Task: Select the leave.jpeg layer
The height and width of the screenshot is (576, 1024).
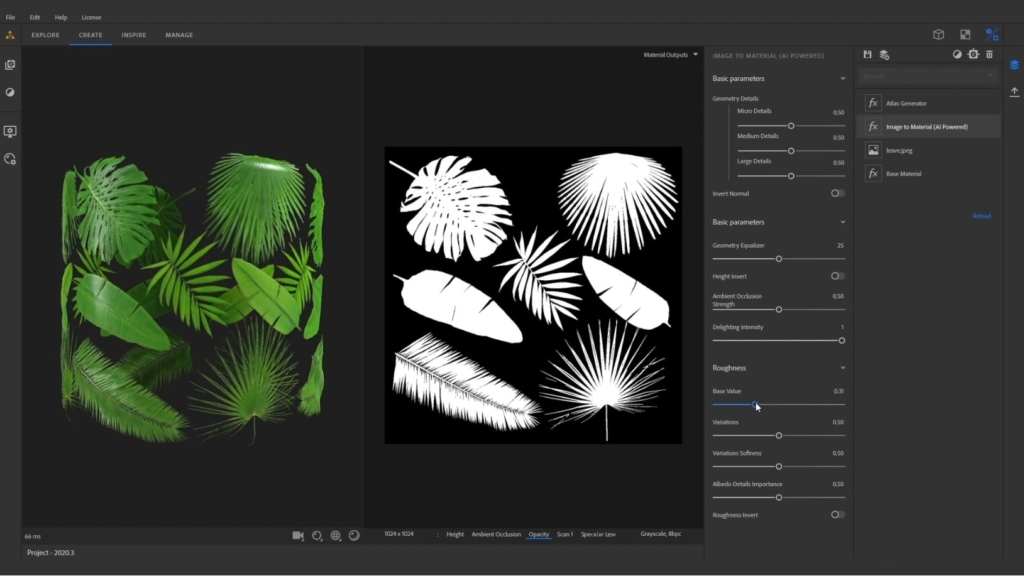Action: coord(898,150)
